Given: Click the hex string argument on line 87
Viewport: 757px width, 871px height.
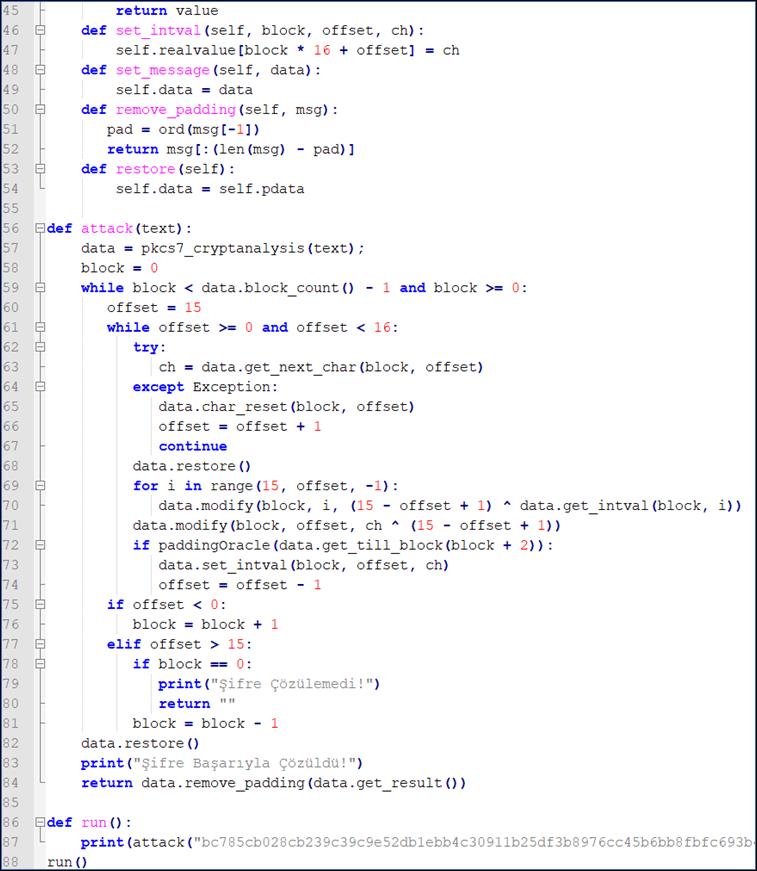Looking at the screenshot, I should click(x=474, y=842).
